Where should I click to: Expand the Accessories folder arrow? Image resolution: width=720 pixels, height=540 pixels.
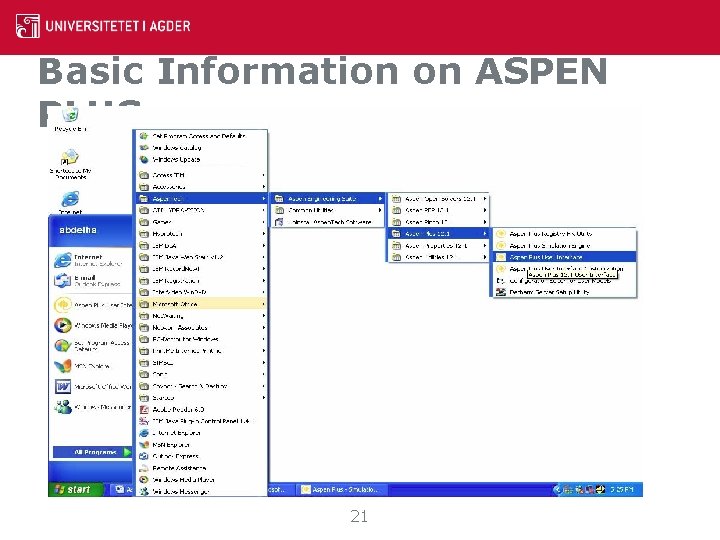coord(264,187)
